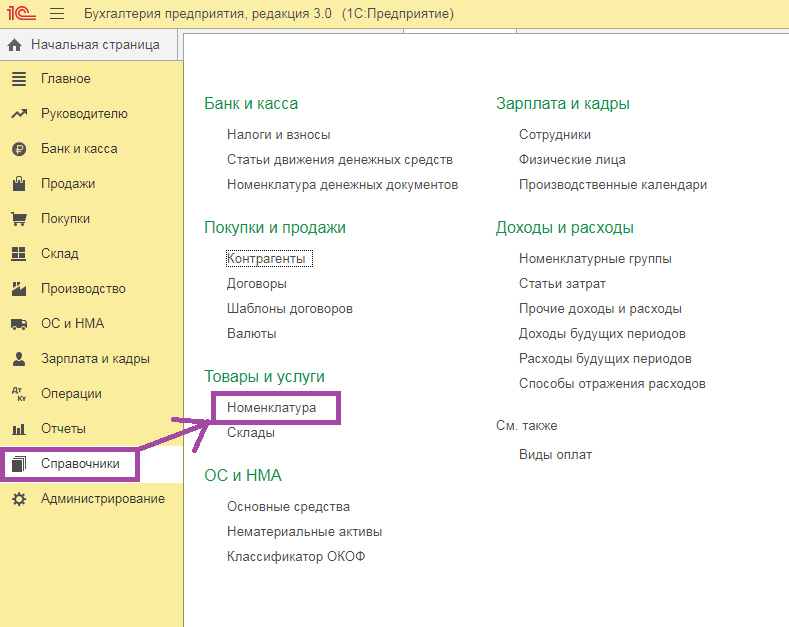
Task: Click the truck ОС и НМА icon
Action: pos(19,324)
